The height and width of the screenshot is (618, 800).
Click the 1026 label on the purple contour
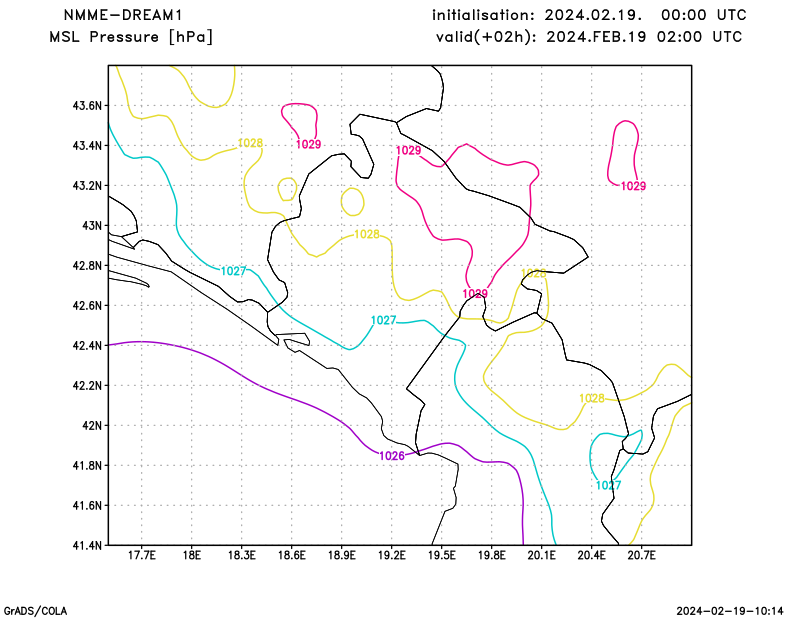[392, 456]
